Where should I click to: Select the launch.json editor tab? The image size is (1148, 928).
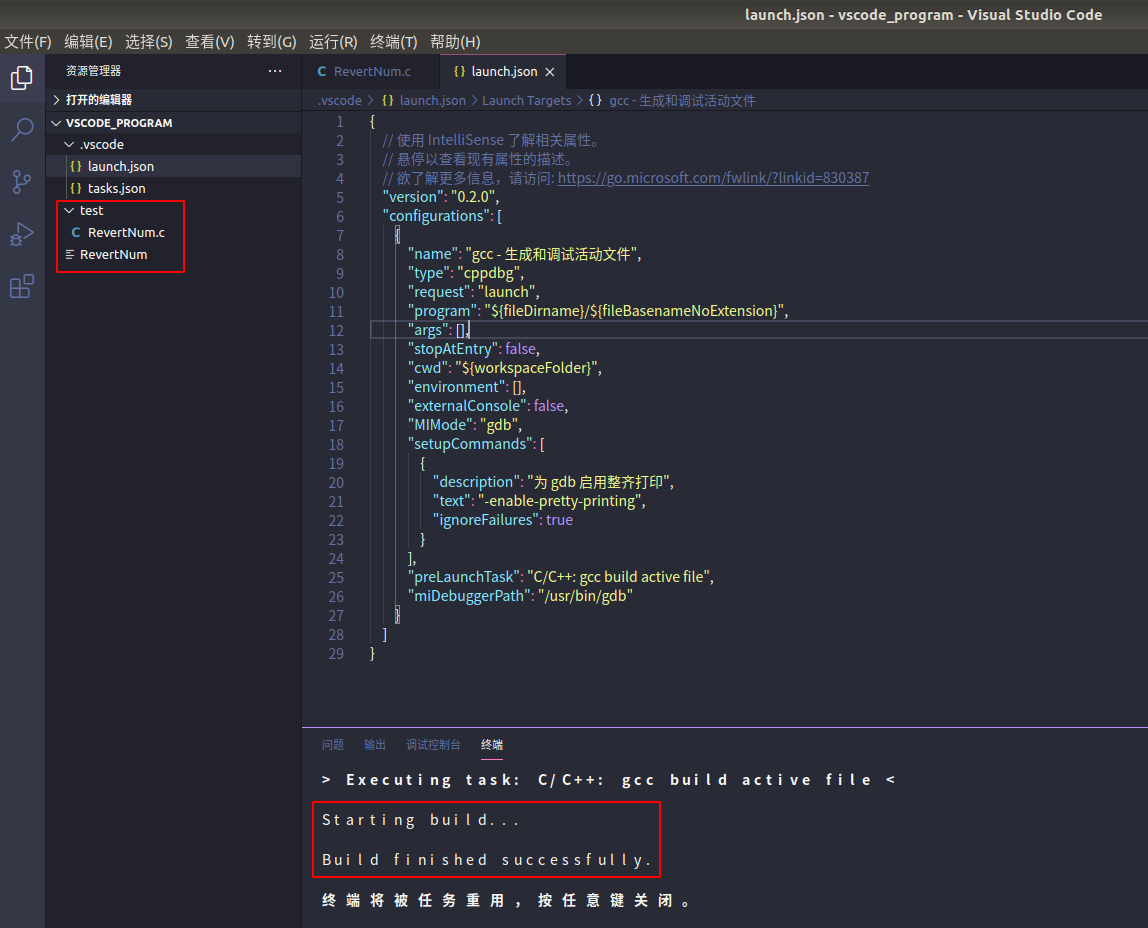[504, 72]
